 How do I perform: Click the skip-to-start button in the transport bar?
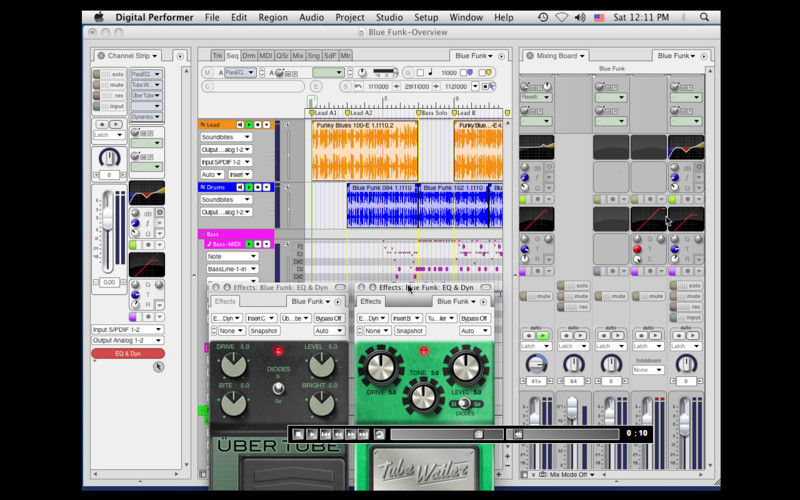[325, 434]
